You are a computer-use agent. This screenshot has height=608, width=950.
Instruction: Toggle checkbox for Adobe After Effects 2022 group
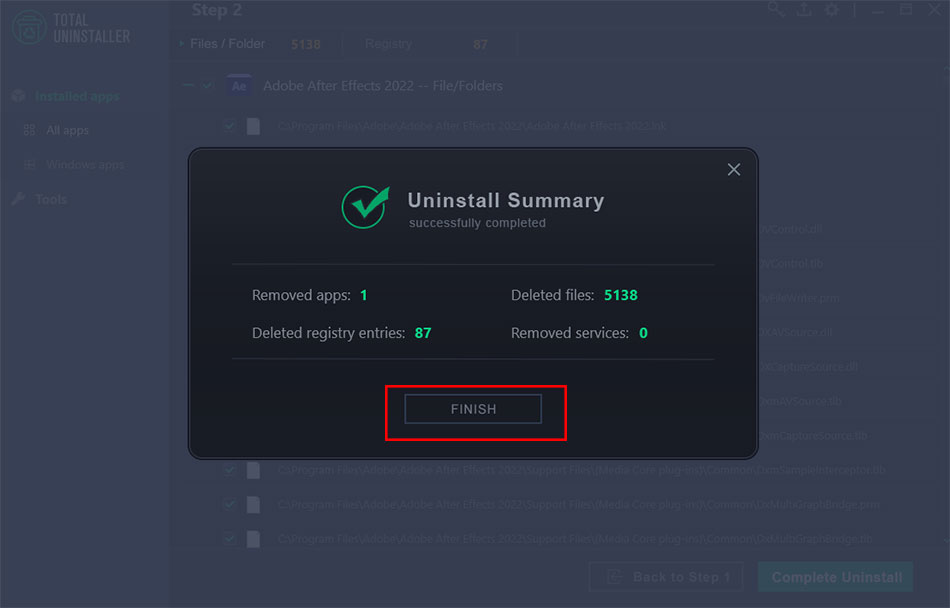[207, 86]
